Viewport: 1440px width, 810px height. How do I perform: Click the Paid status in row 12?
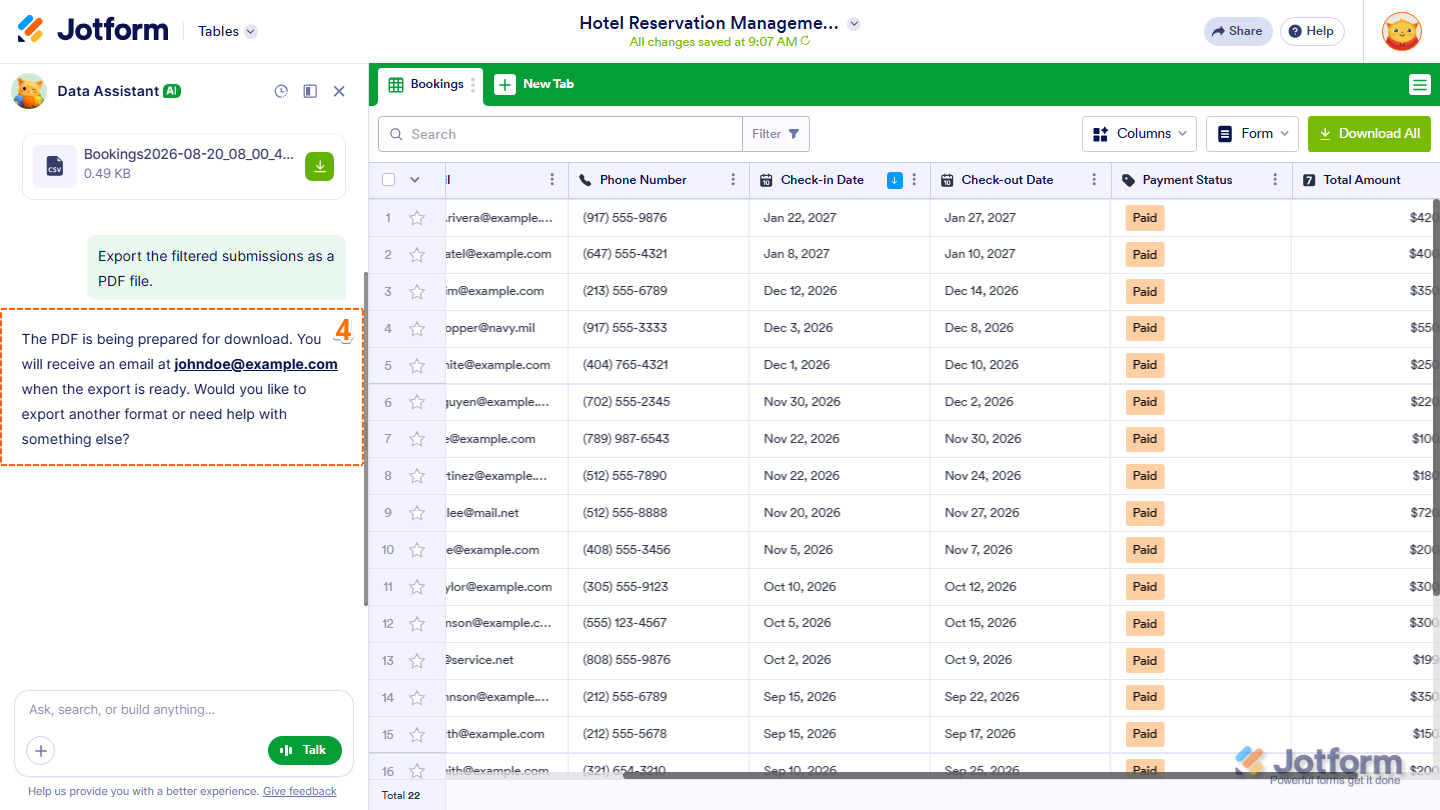tap(1145, 624)
